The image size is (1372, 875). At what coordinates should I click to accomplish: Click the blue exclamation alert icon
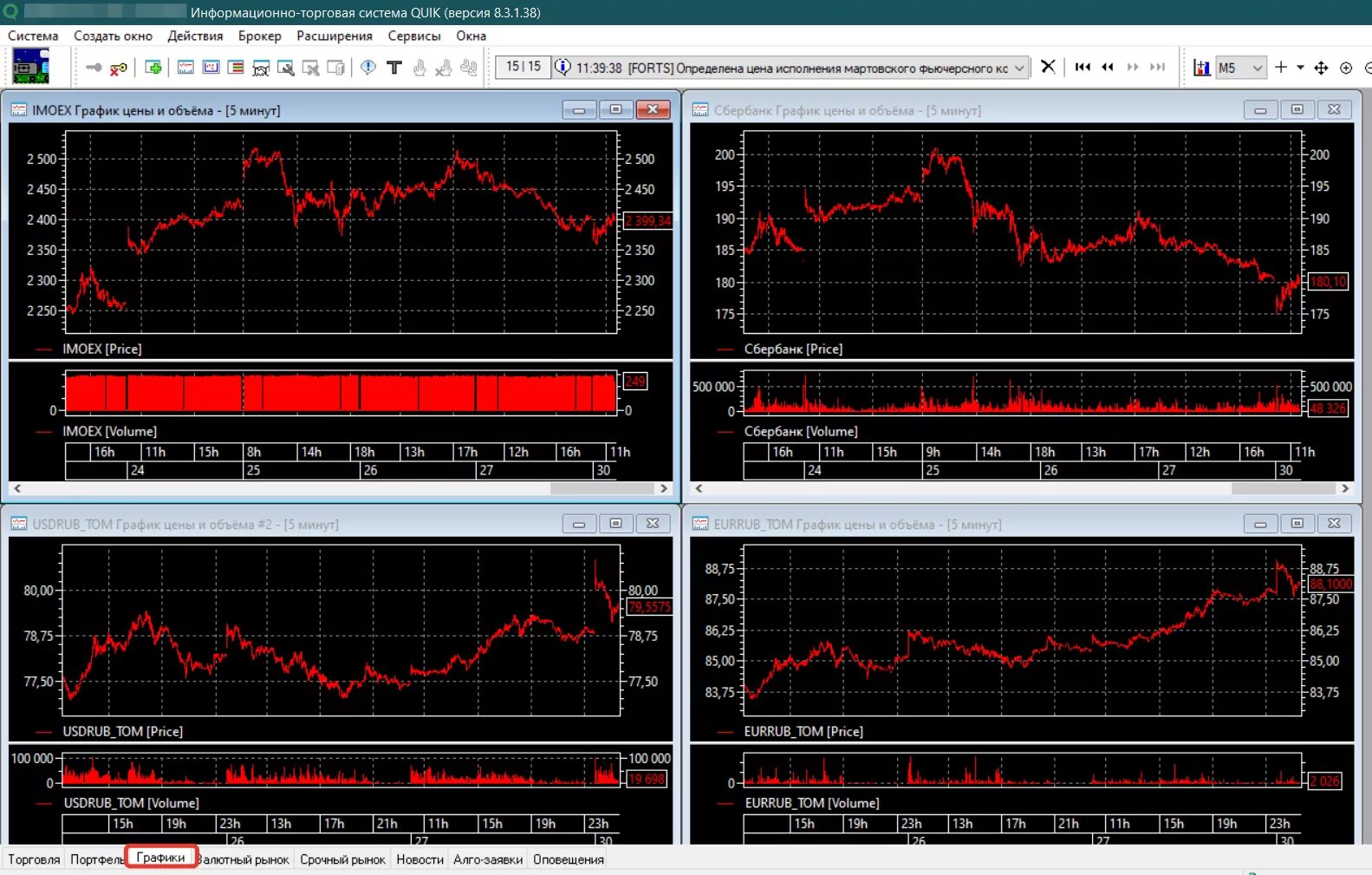[x=368, y=68]
